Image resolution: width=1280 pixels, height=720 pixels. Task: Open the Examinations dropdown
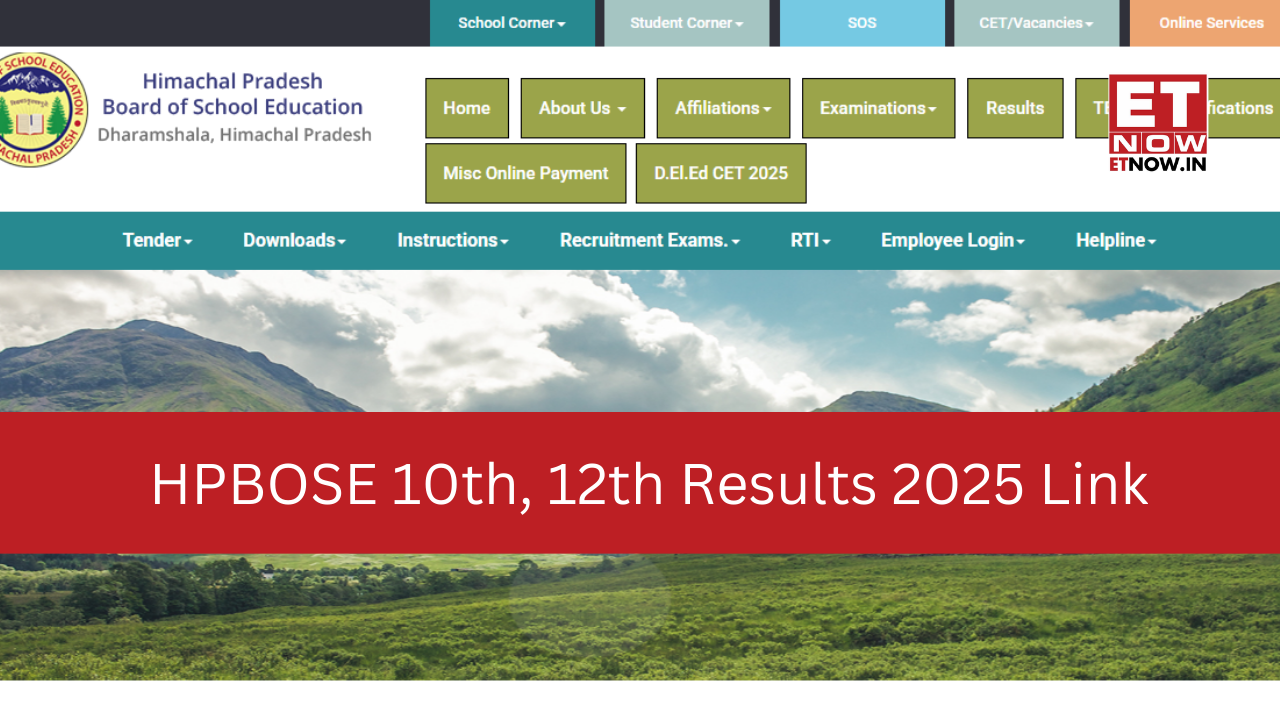(x=878, y=108)
